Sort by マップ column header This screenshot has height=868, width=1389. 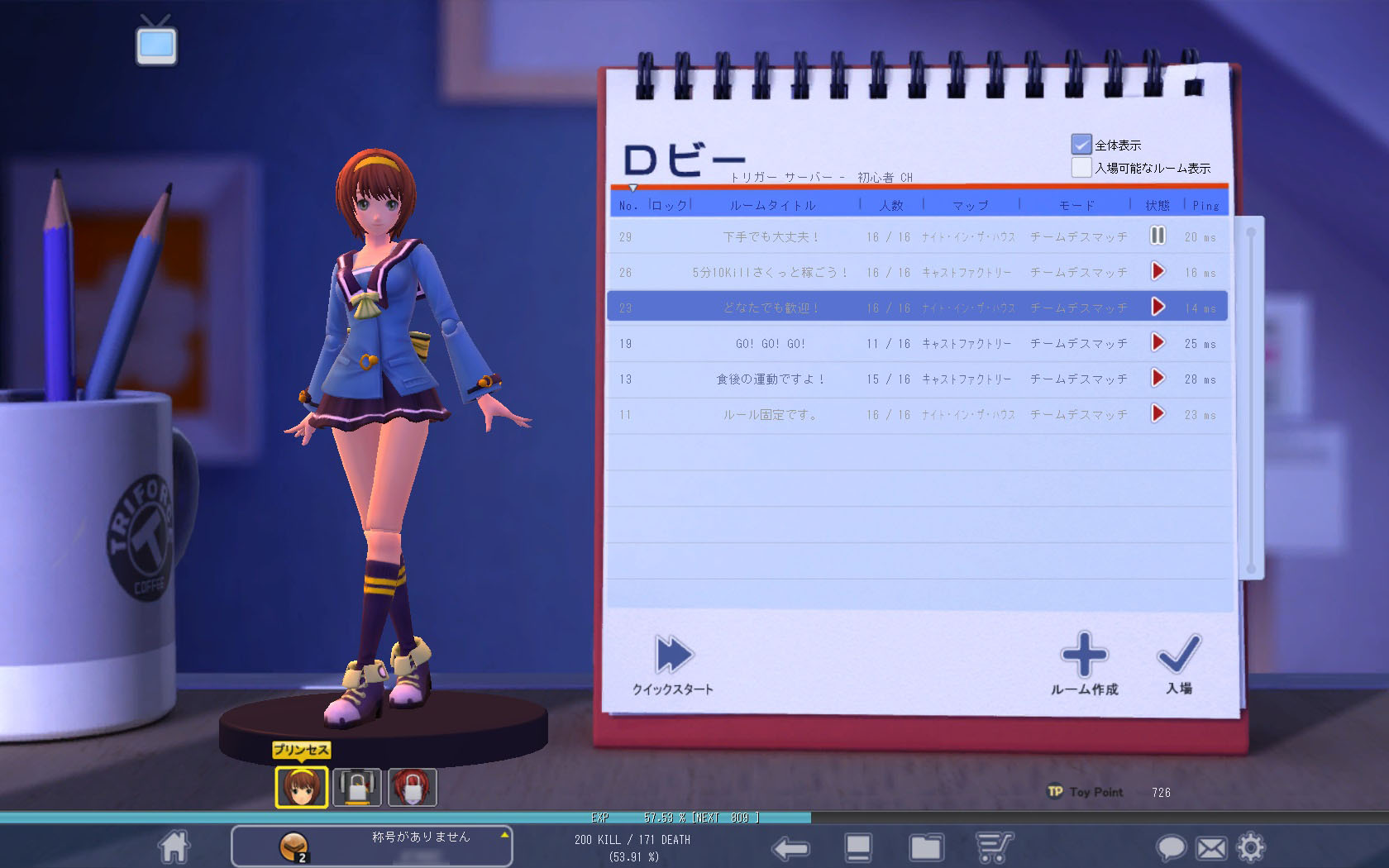click(x=971, y=205)
